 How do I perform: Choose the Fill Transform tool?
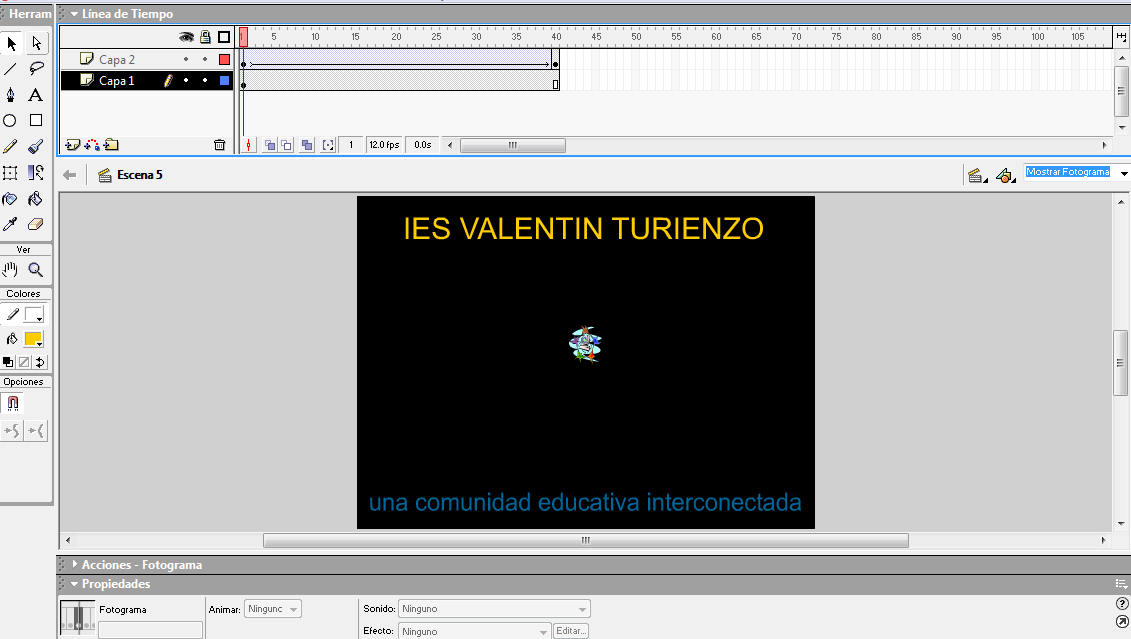tap(35, 172)
